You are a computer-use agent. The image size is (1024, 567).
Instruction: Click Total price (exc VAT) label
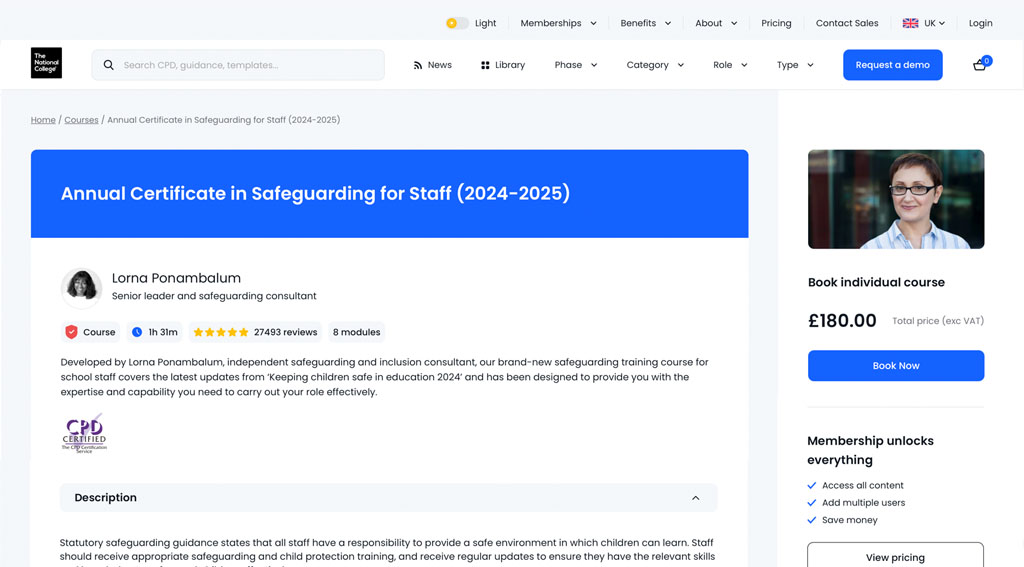click(x=938, y=321)
